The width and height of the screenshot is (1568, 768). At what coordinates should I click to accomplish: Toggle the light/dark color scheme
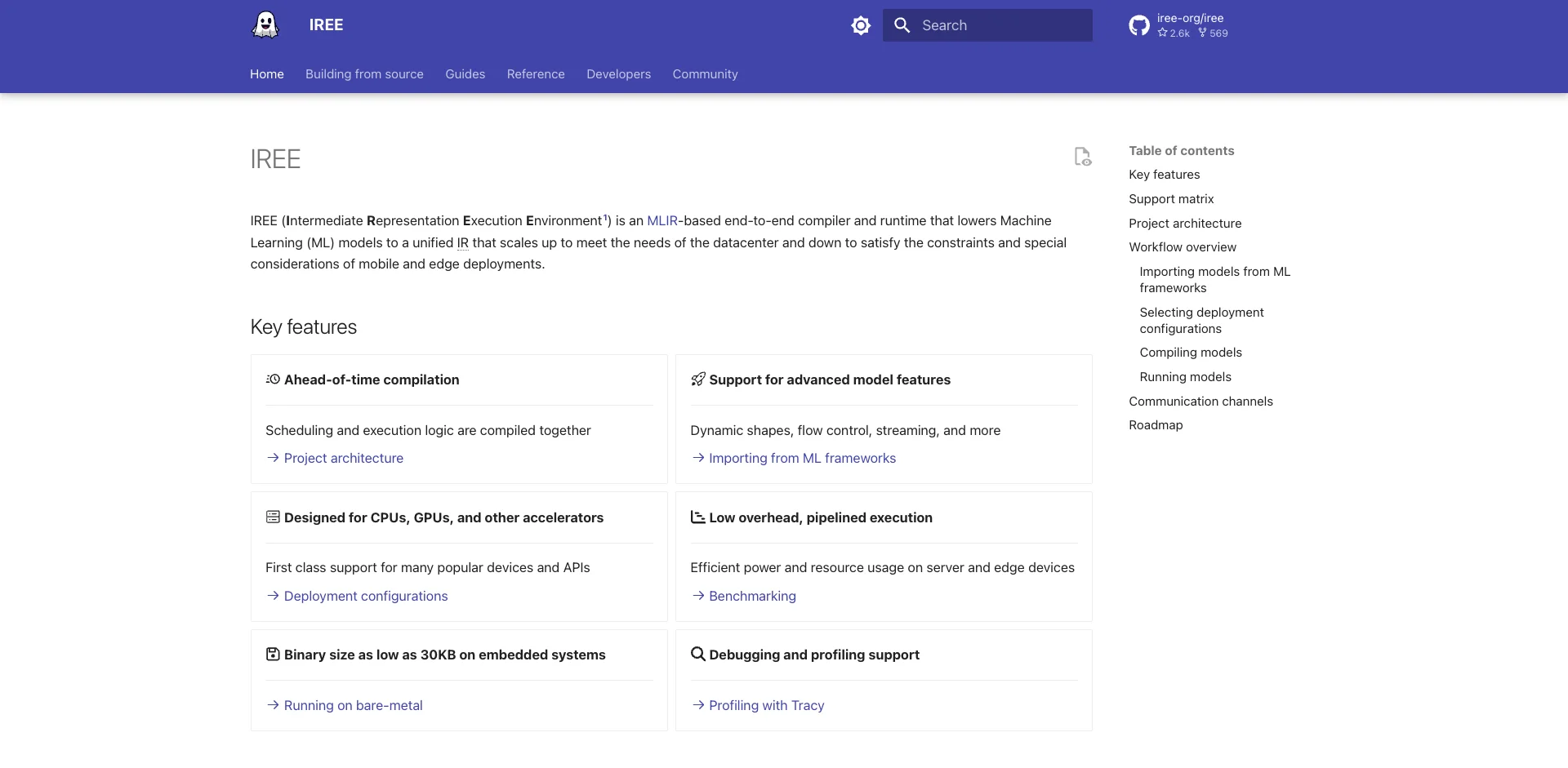[x=861, y=25]
